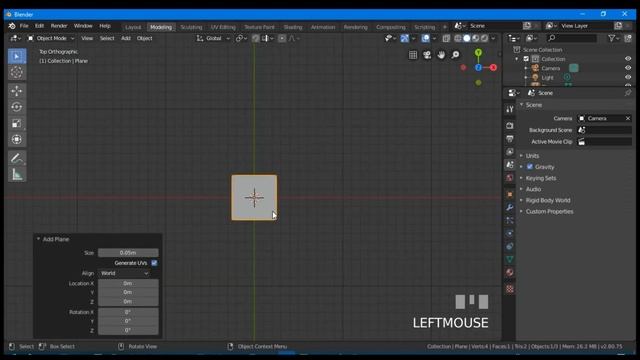Open the View Layer properties tab icon

click(x=510, y=152)
